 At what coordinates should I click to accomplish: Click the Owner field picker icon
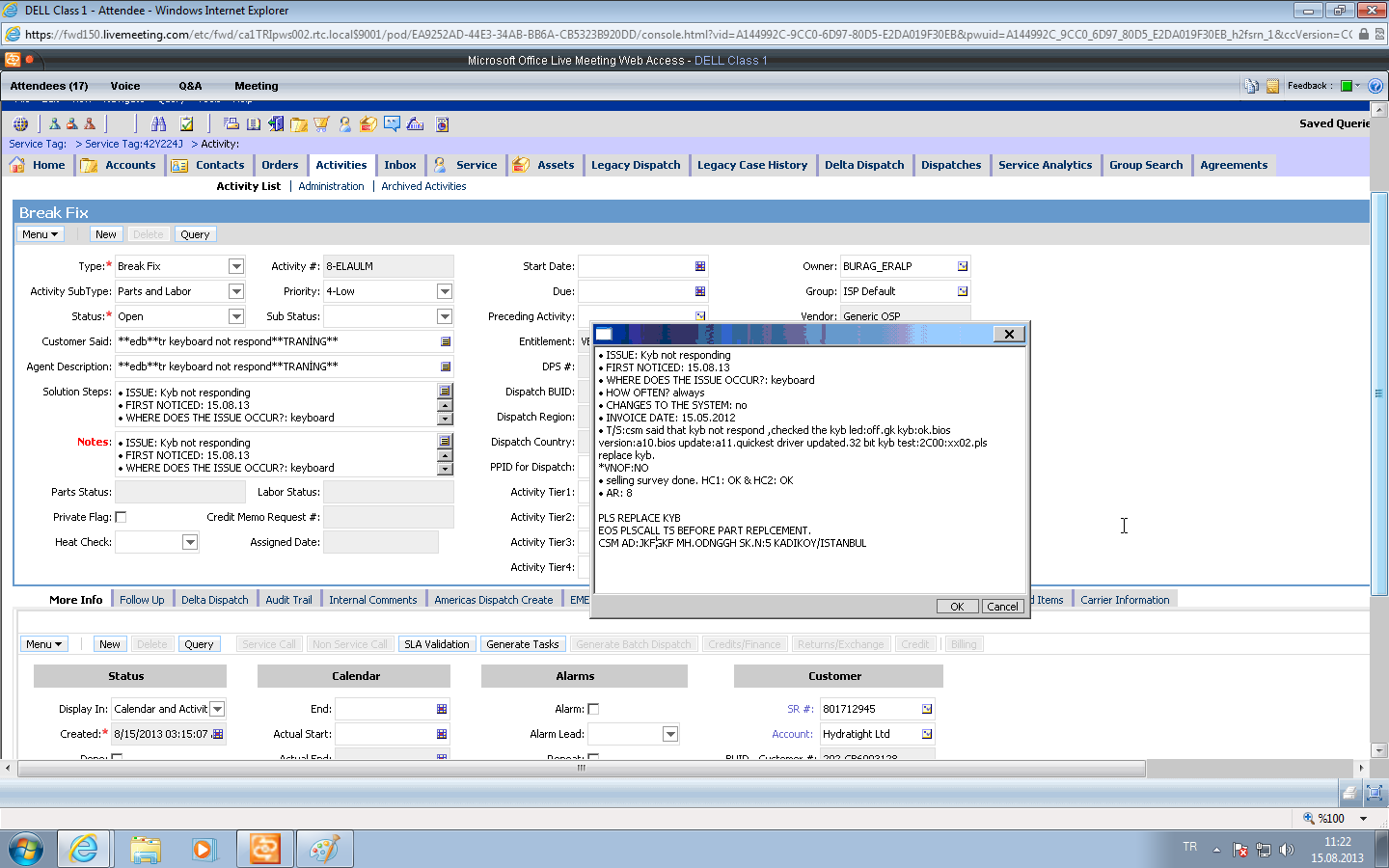tap(962, 266)
